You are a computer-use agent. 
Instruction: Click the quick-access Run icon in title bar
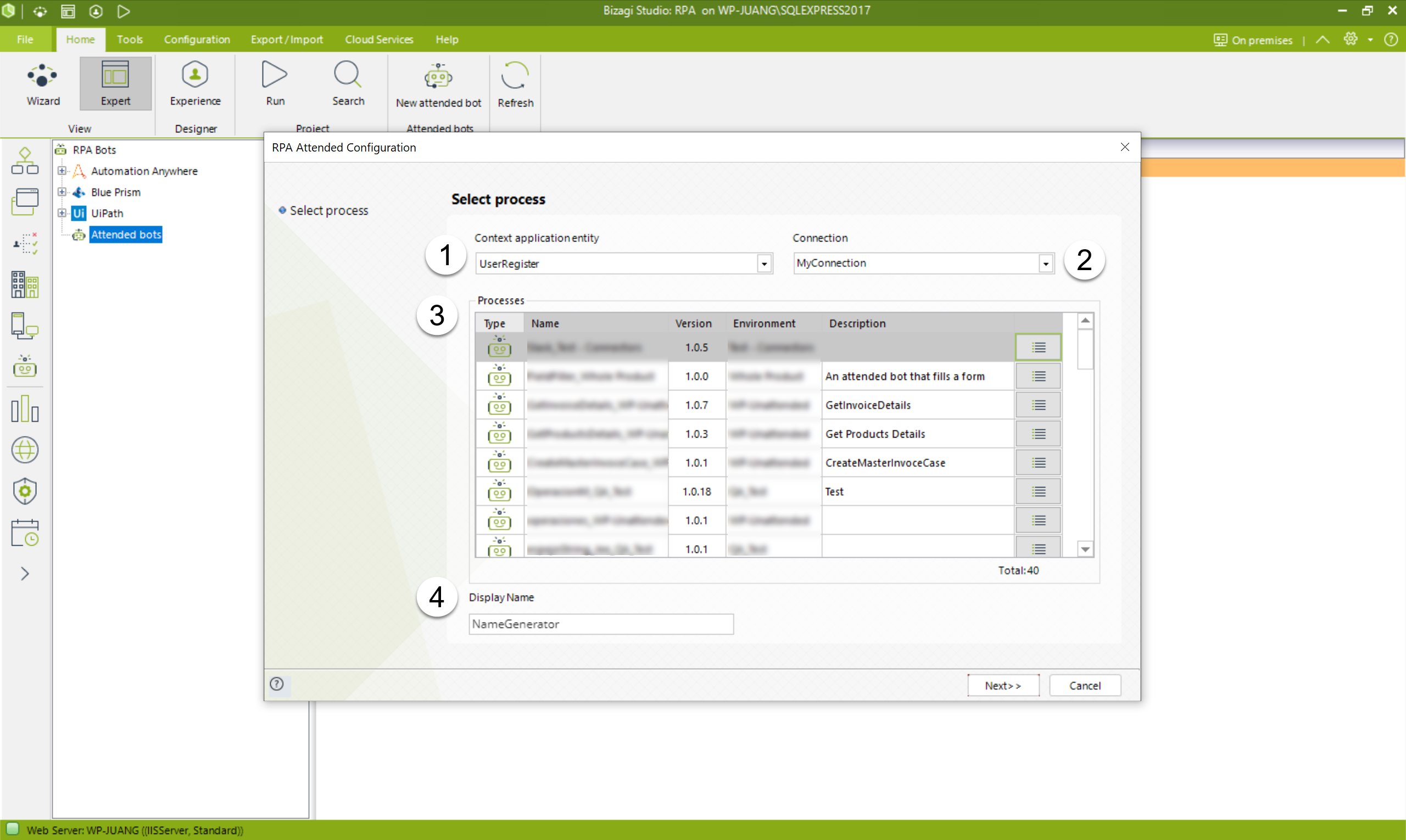(124, 11)
